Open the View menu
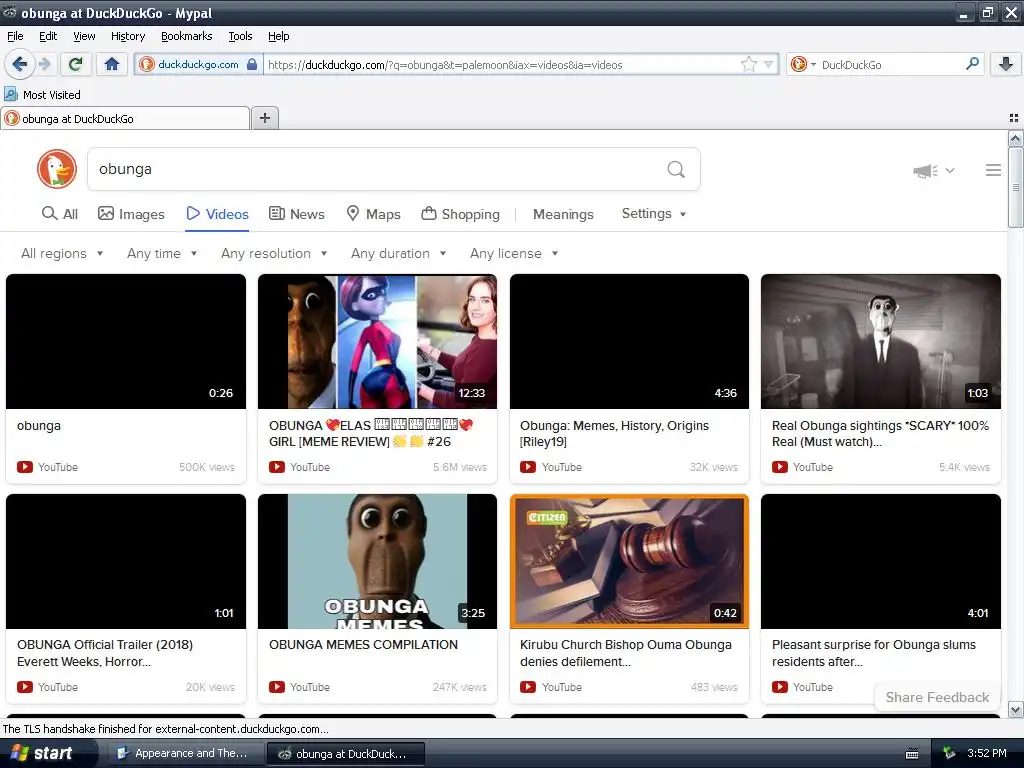Screen dimensions: 1024x768 click(x=84, y=36)
